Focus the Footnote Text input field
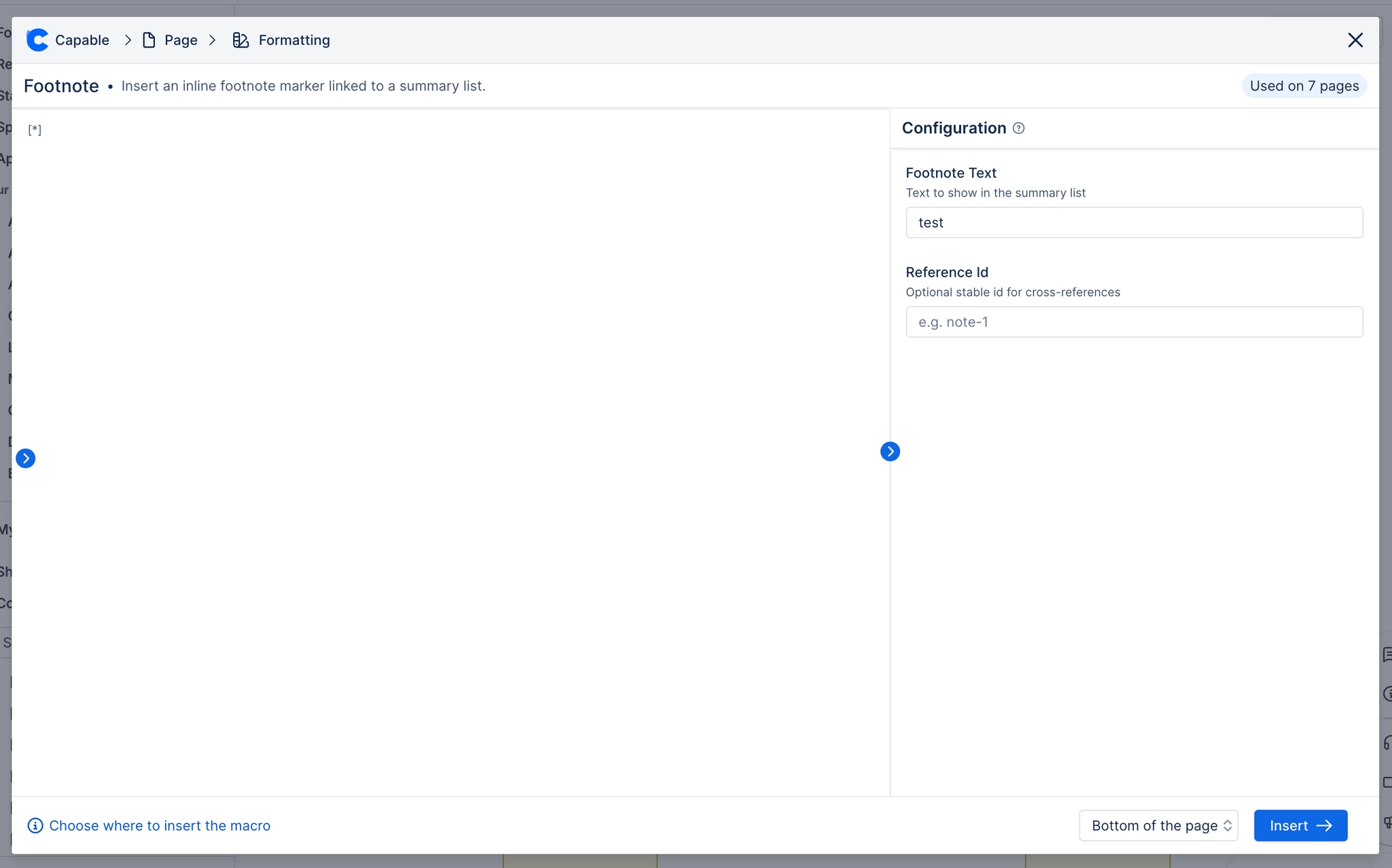The image size is (1392, 868). click(x=1134, y=222)
